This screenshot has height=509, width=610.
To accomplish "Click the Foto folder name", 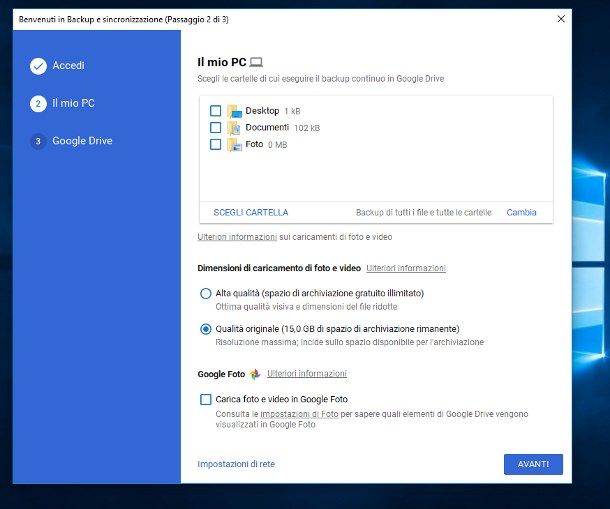I will [254, 144].
